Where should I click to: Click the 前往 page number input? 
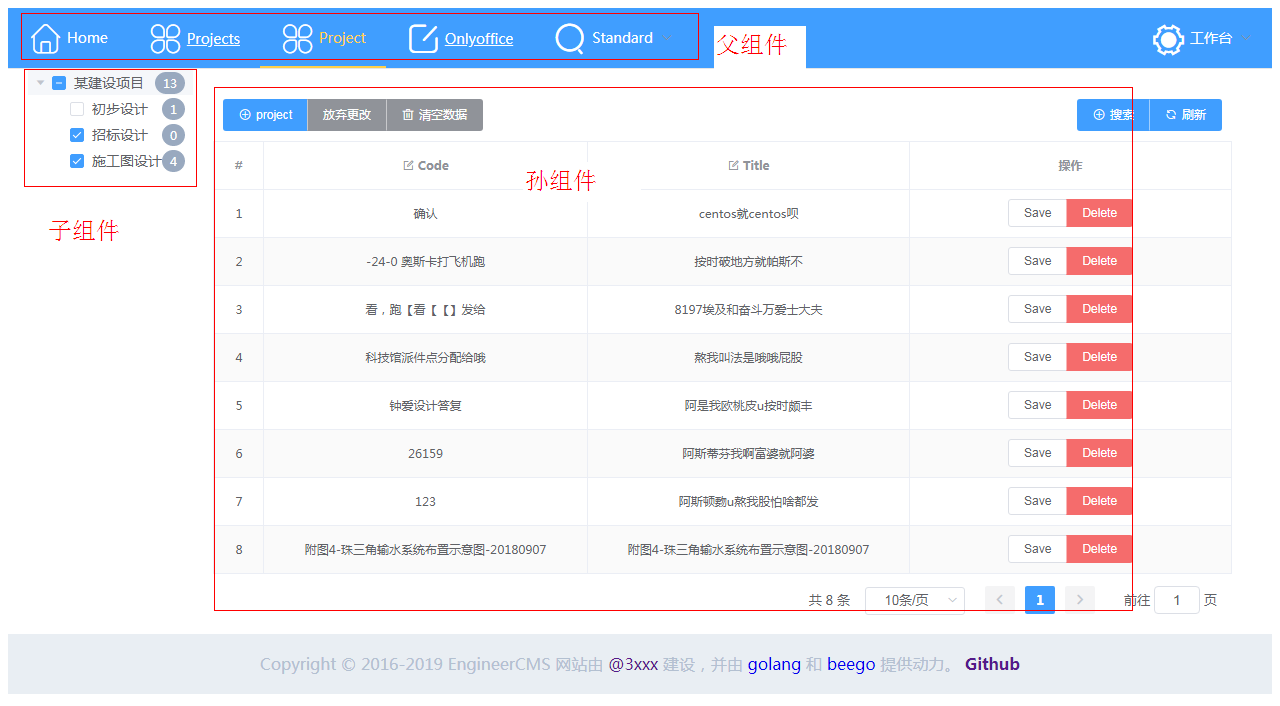pos(1177,600)
